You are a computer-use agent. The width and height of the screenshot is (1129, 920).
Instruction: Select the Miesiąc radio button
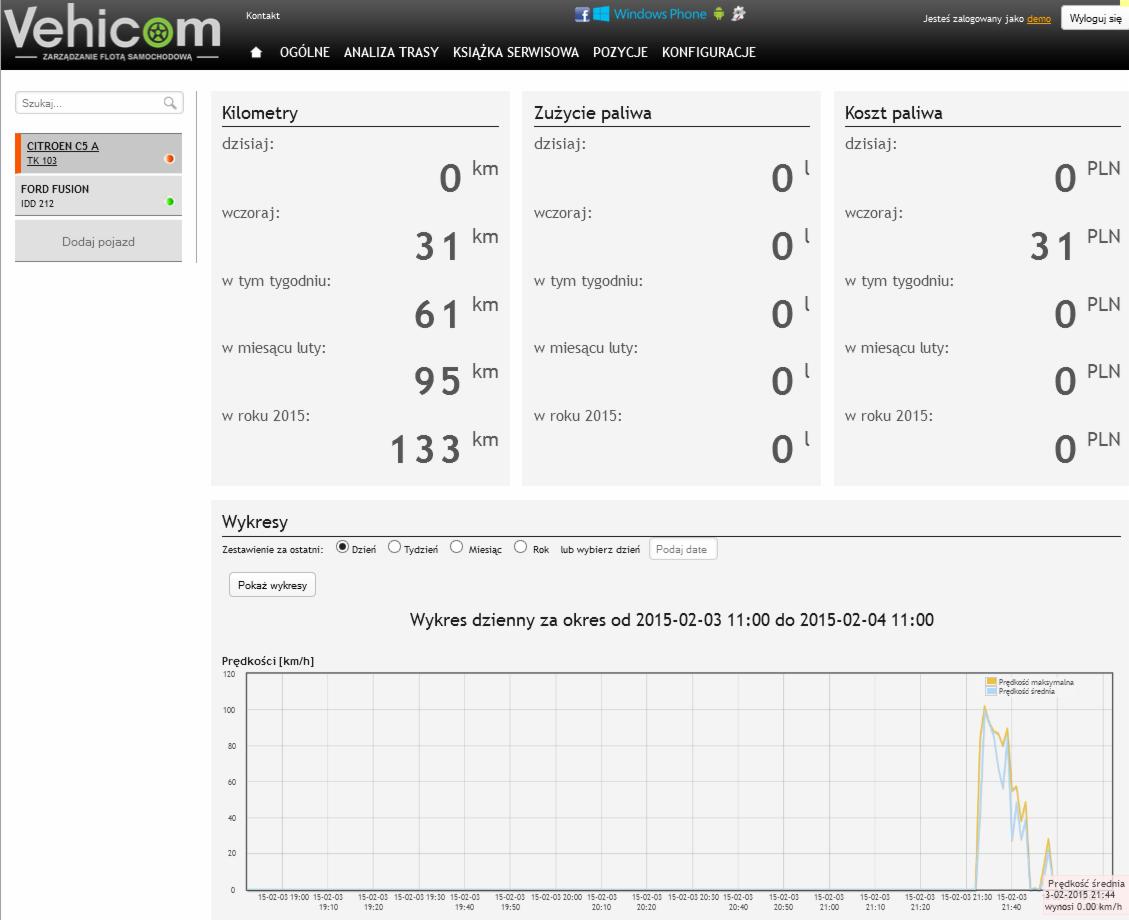[x=457, y=547]
